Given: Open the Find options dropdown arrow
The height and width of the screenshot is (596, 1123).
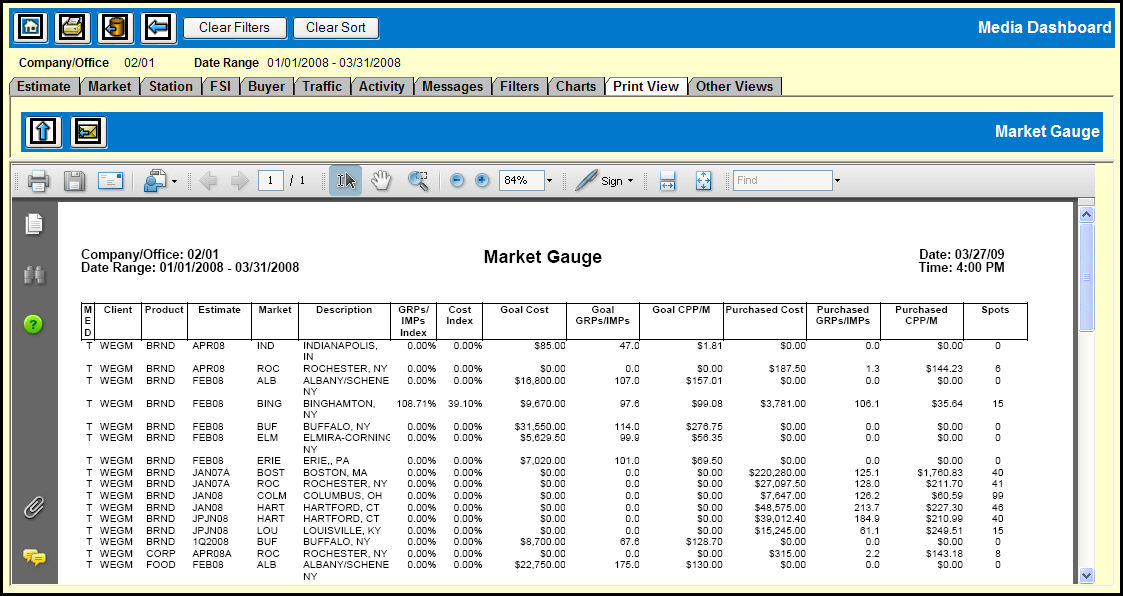Looking at the screenshot, I should tap(837, 181).
